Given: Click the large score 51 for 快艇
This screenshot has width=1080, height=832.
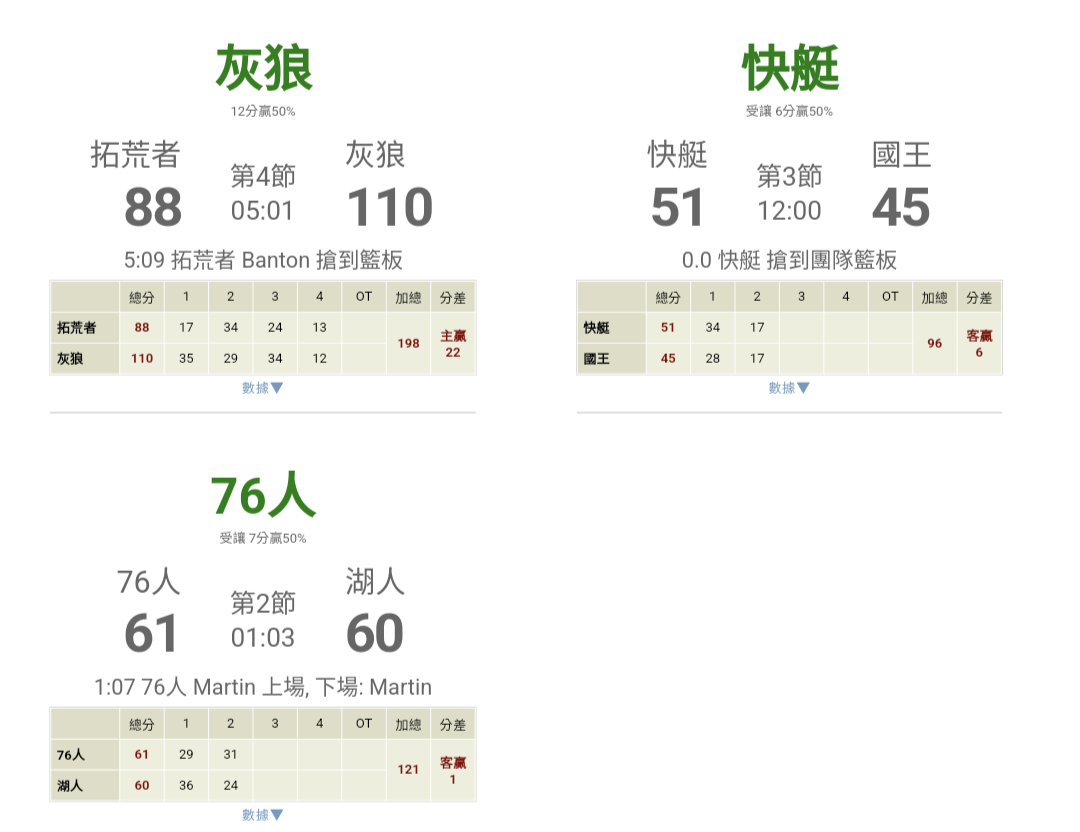Looking at the screenshot, I should pyautogui.click(x=677, y=207).
